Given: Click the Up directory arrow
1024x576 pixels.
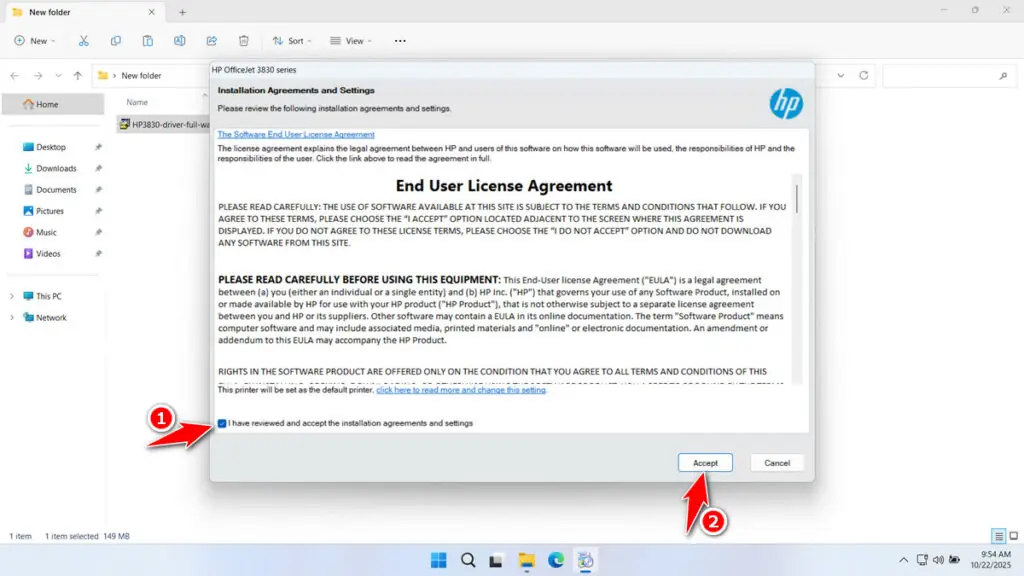Looking at the screenshot, I should click(77, 76).
